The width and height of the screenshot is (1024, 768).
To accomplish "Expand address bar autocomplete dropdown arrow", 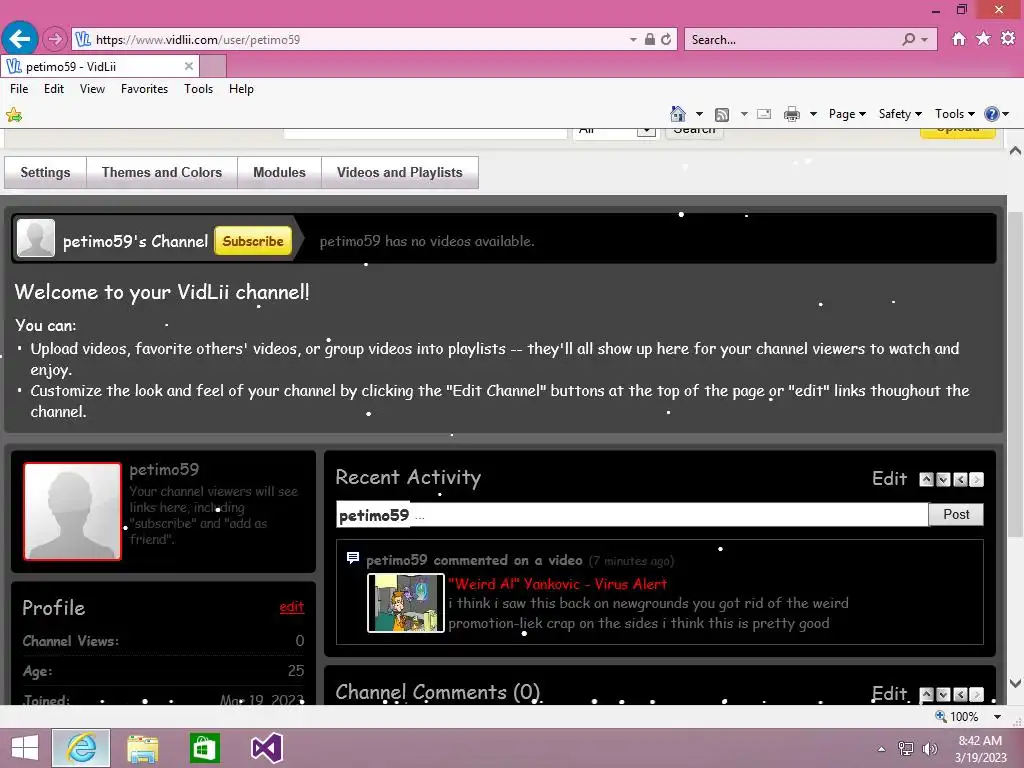I will pos(633,40).
